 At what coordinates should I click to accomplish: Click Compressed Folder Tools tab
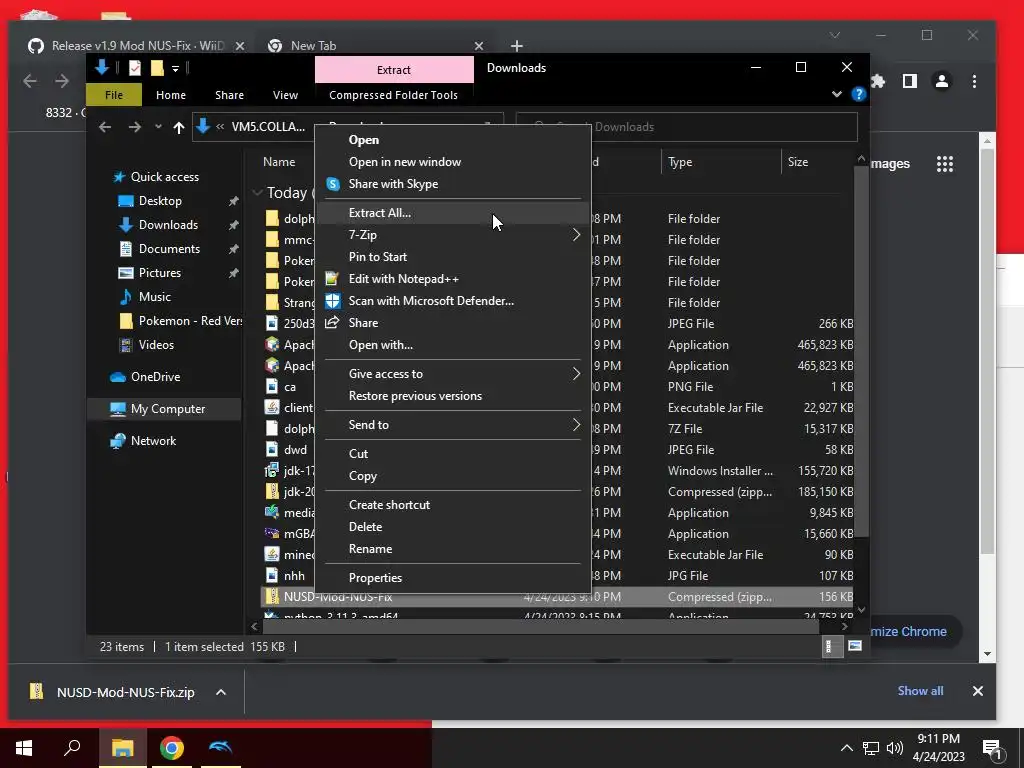pyautogui.click(x=394, y=95)
